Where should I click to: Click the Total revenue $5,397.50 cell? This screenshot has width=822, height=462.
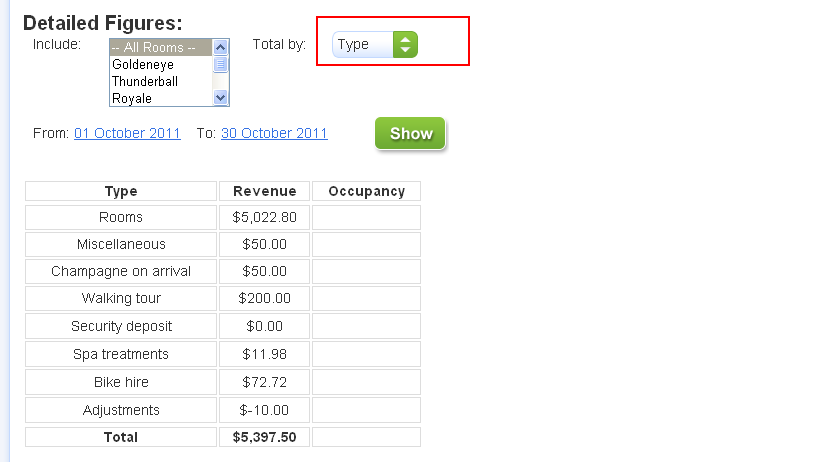click(x=265, y=437)
